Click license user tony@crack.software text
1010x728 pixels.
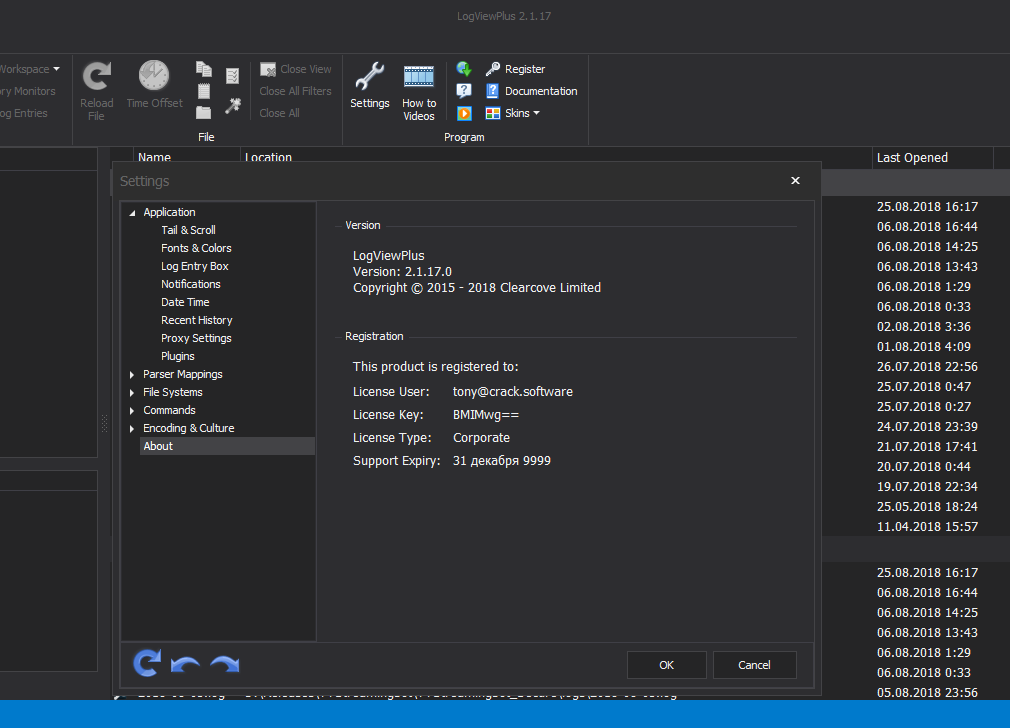(513, 392)
